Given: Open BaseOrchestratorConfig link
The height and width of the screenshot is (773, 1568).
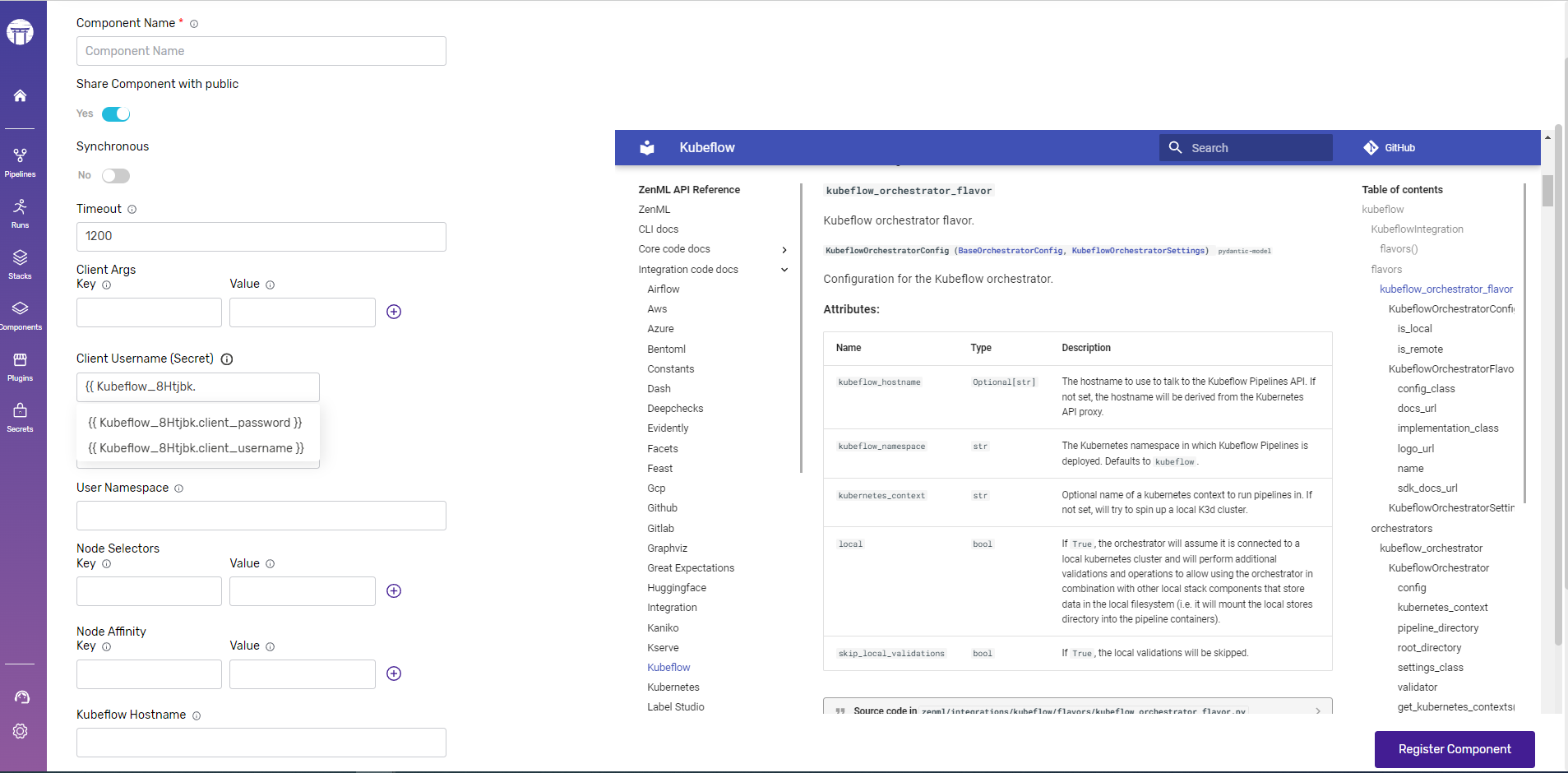Looking at the screenshot, I should (1010, 251).
